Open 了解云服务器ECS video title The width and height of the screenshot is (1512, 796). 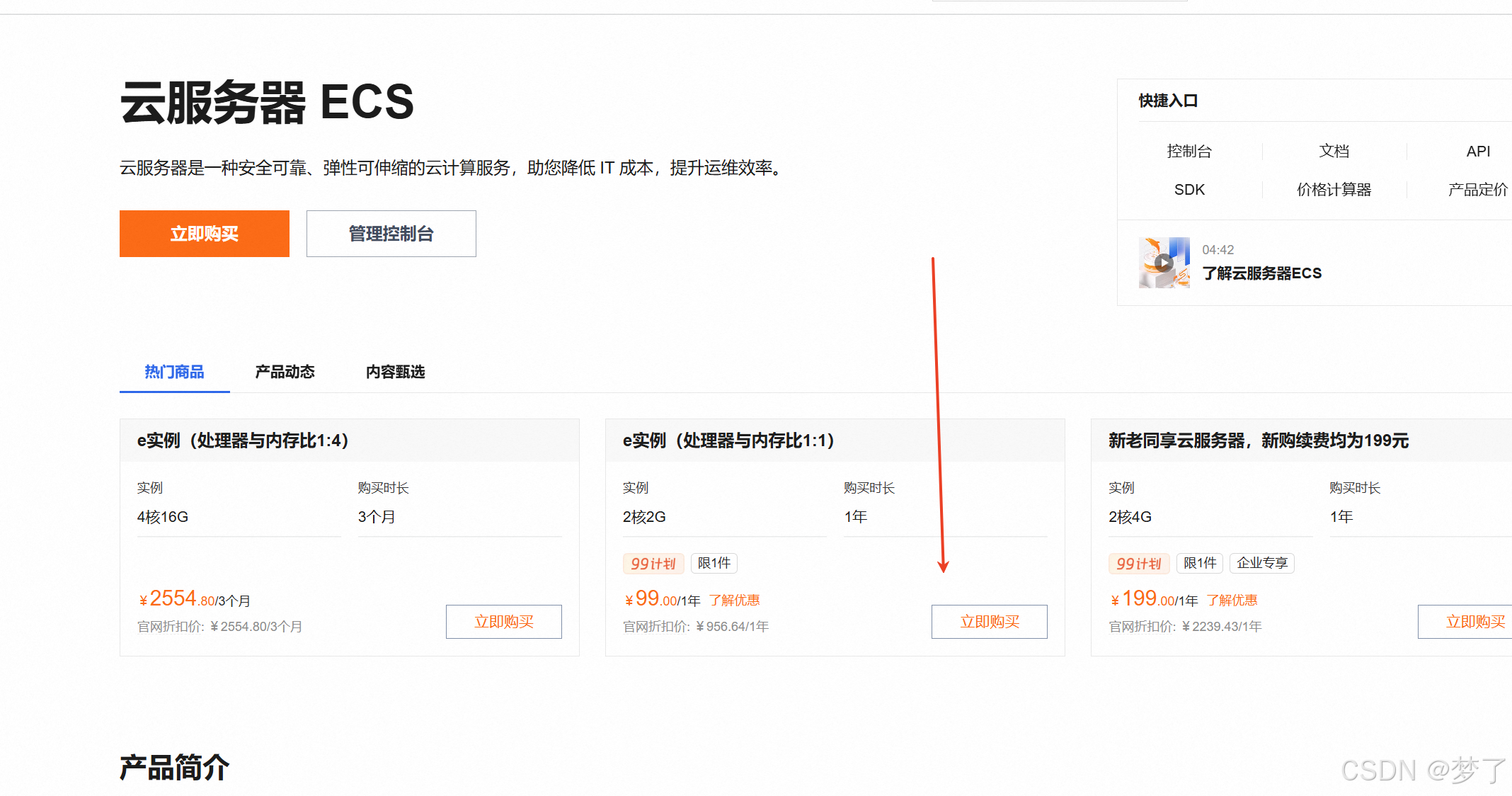pos(1261,273)
